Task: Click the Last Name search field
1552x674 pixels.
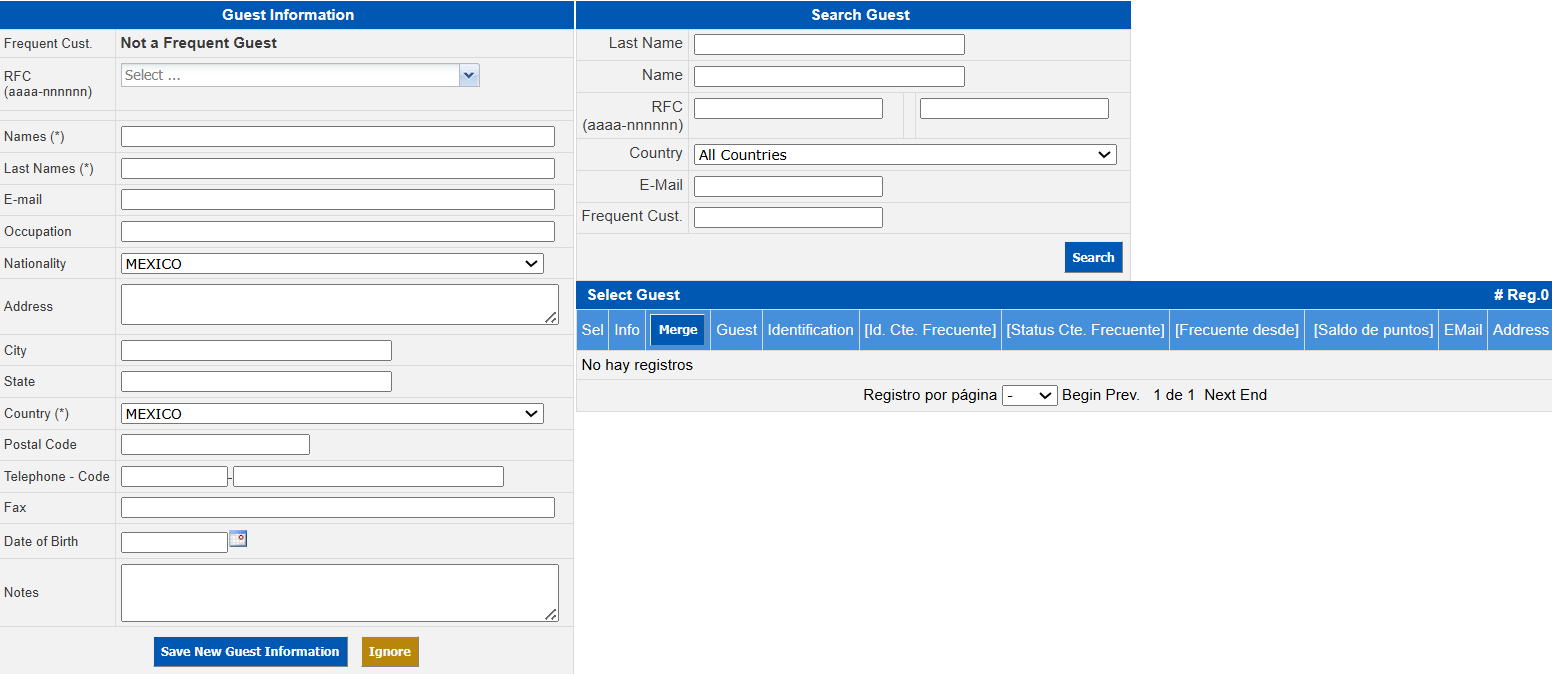Action: (829, 44)
